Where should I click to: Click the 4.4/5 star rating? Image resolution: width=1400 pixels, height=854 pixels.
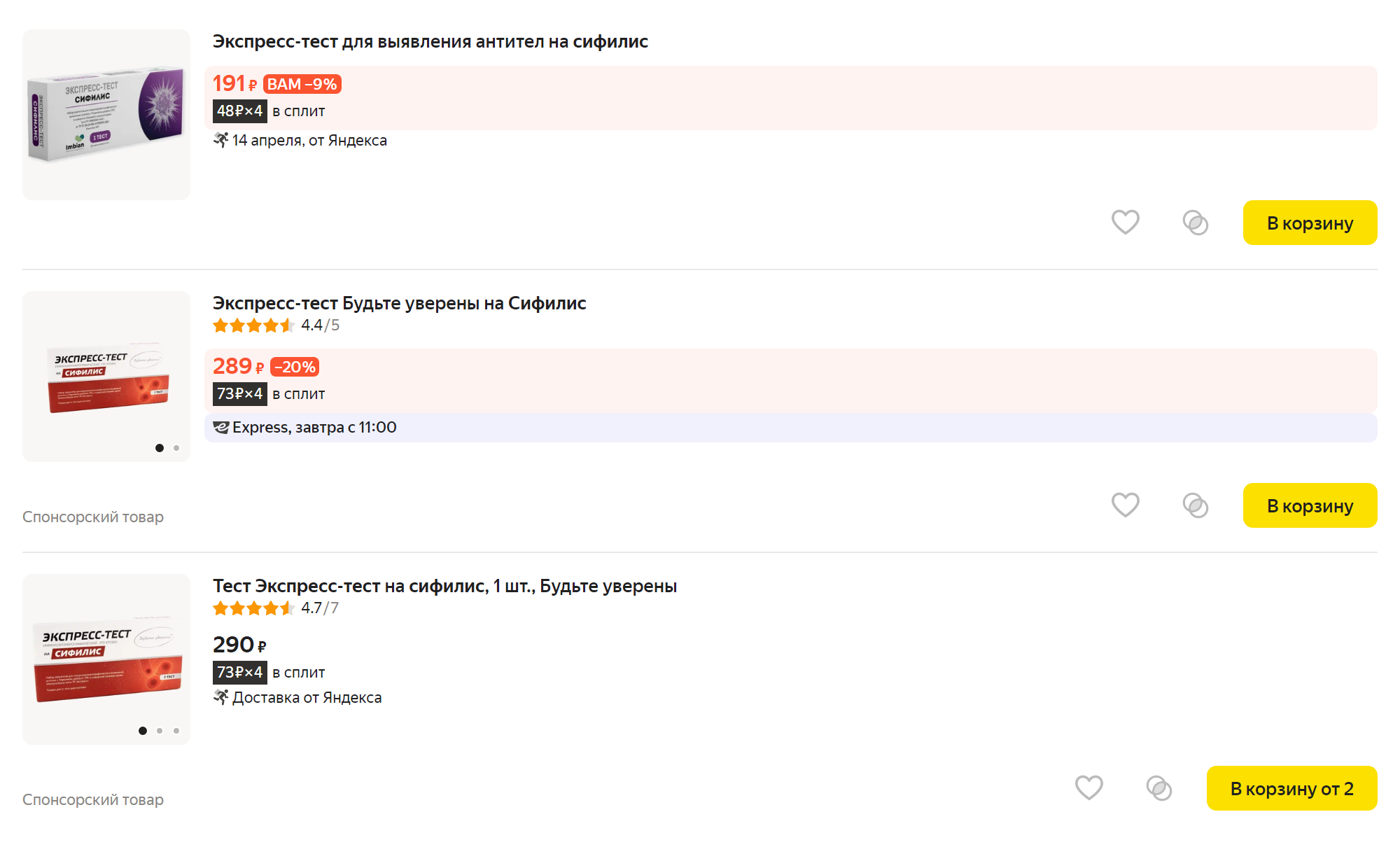click(x=276, y=325)
